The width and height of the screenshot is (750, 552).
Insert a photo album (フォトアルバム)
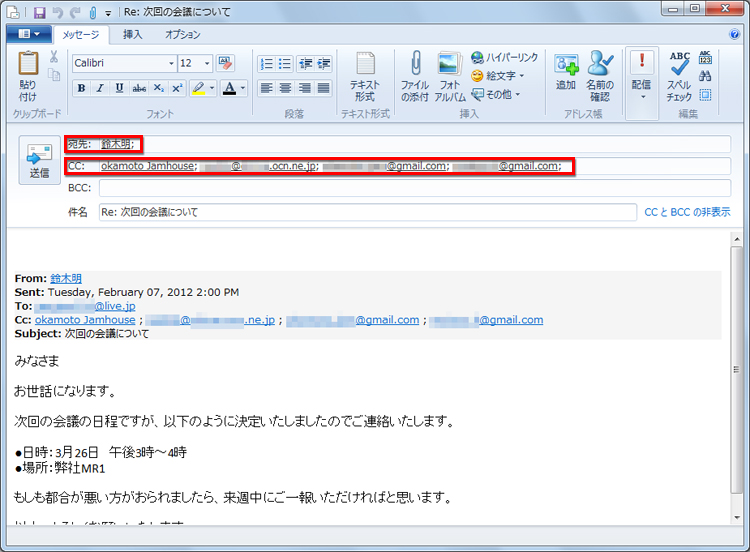pyautogui.click(x=450, y=77)
